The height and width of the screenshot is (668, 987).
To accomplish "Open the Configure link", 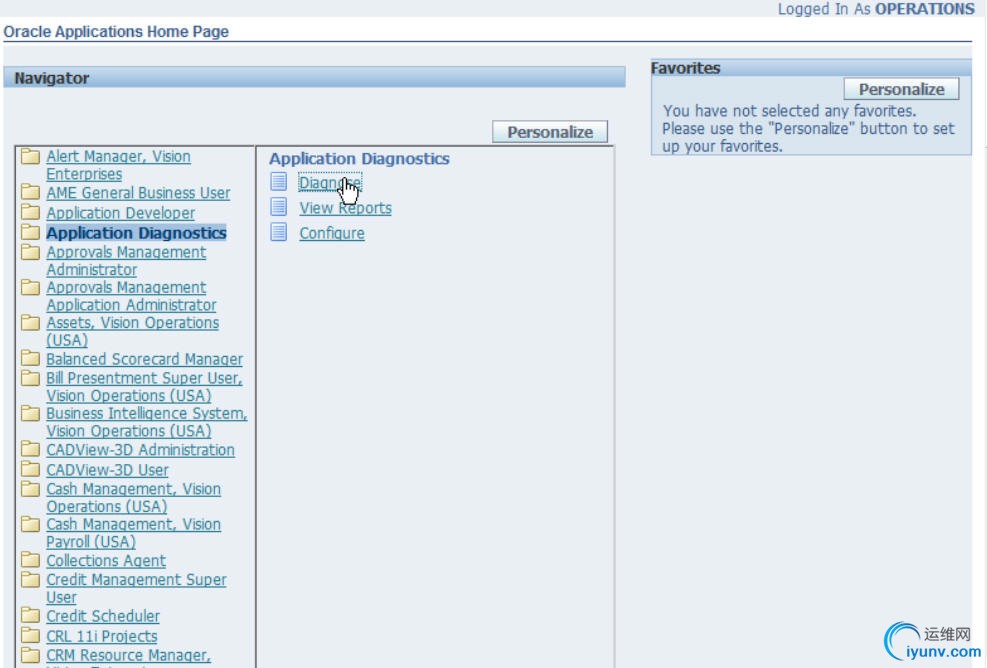I will [332, 233].
